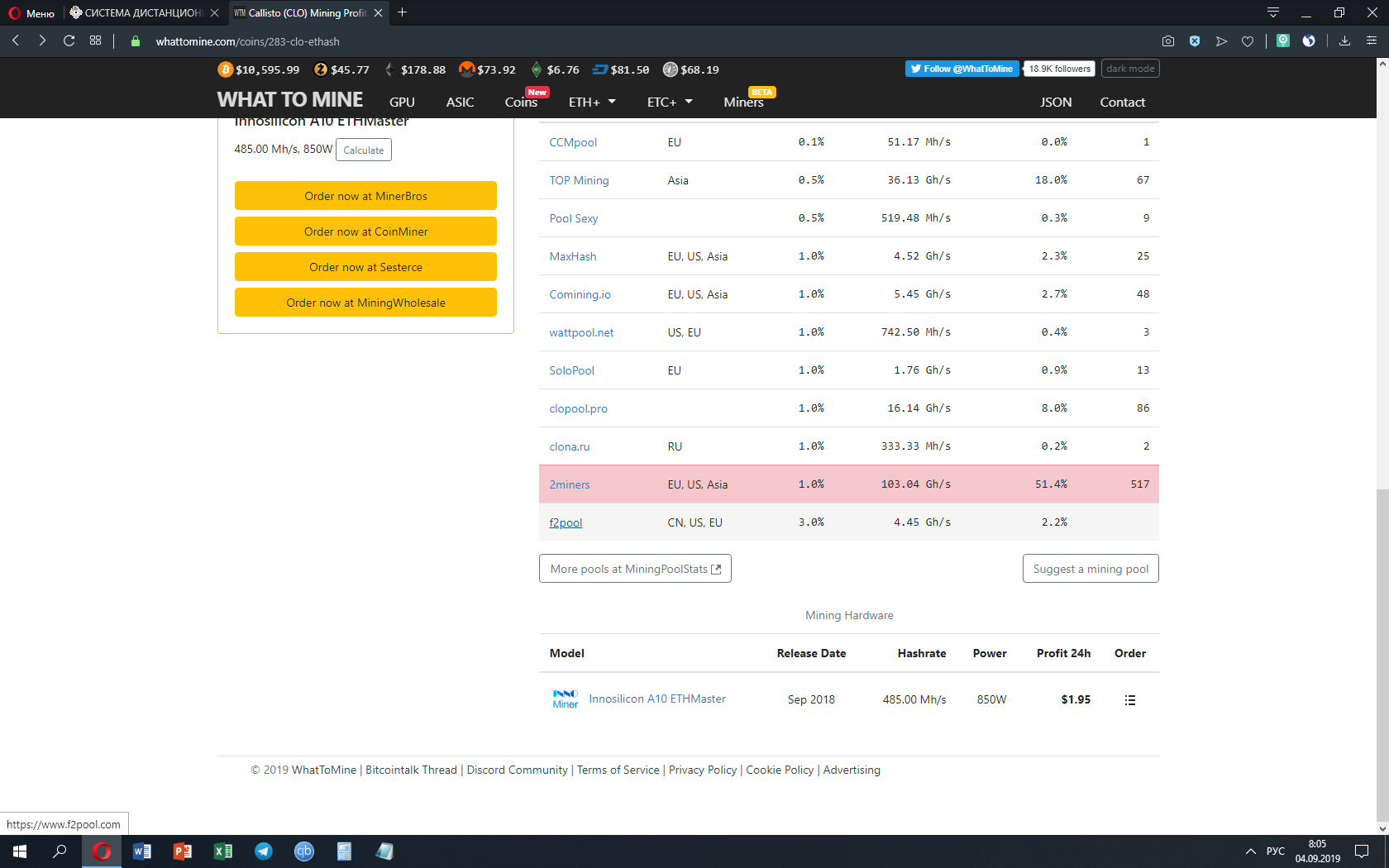This screenshot has height=868, width=1389.
Task: Go forward with the browser forward arrow
Action: tap(42, 41)
